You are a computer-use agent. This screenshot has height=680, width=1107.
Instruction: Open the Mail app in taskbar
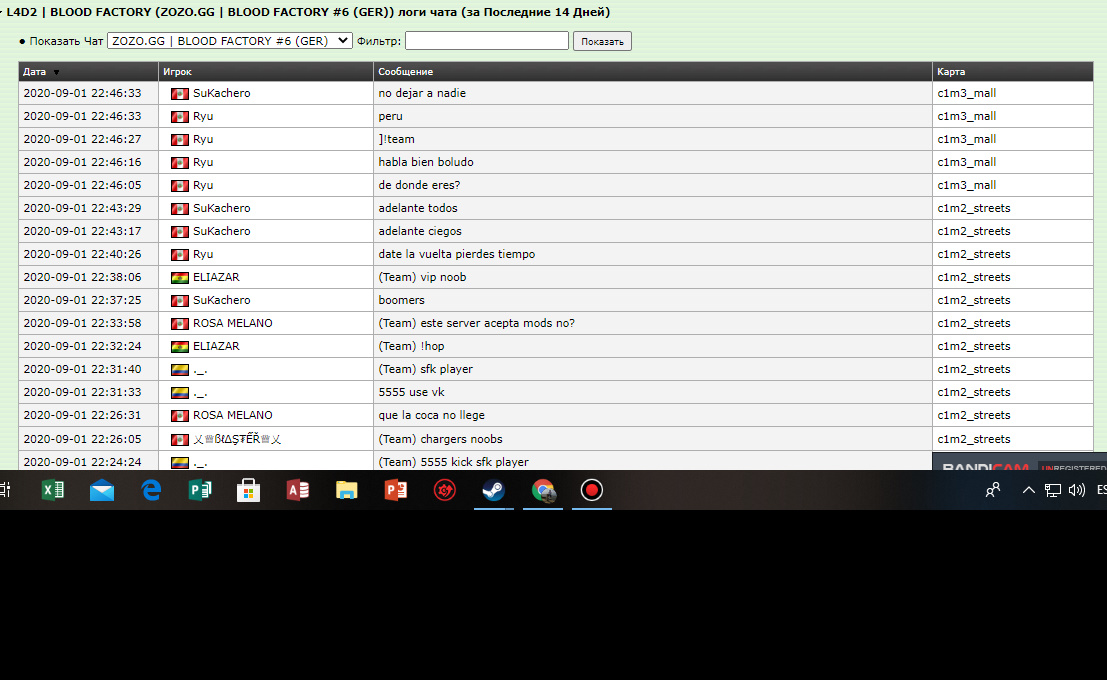click(x=102, y=490)
